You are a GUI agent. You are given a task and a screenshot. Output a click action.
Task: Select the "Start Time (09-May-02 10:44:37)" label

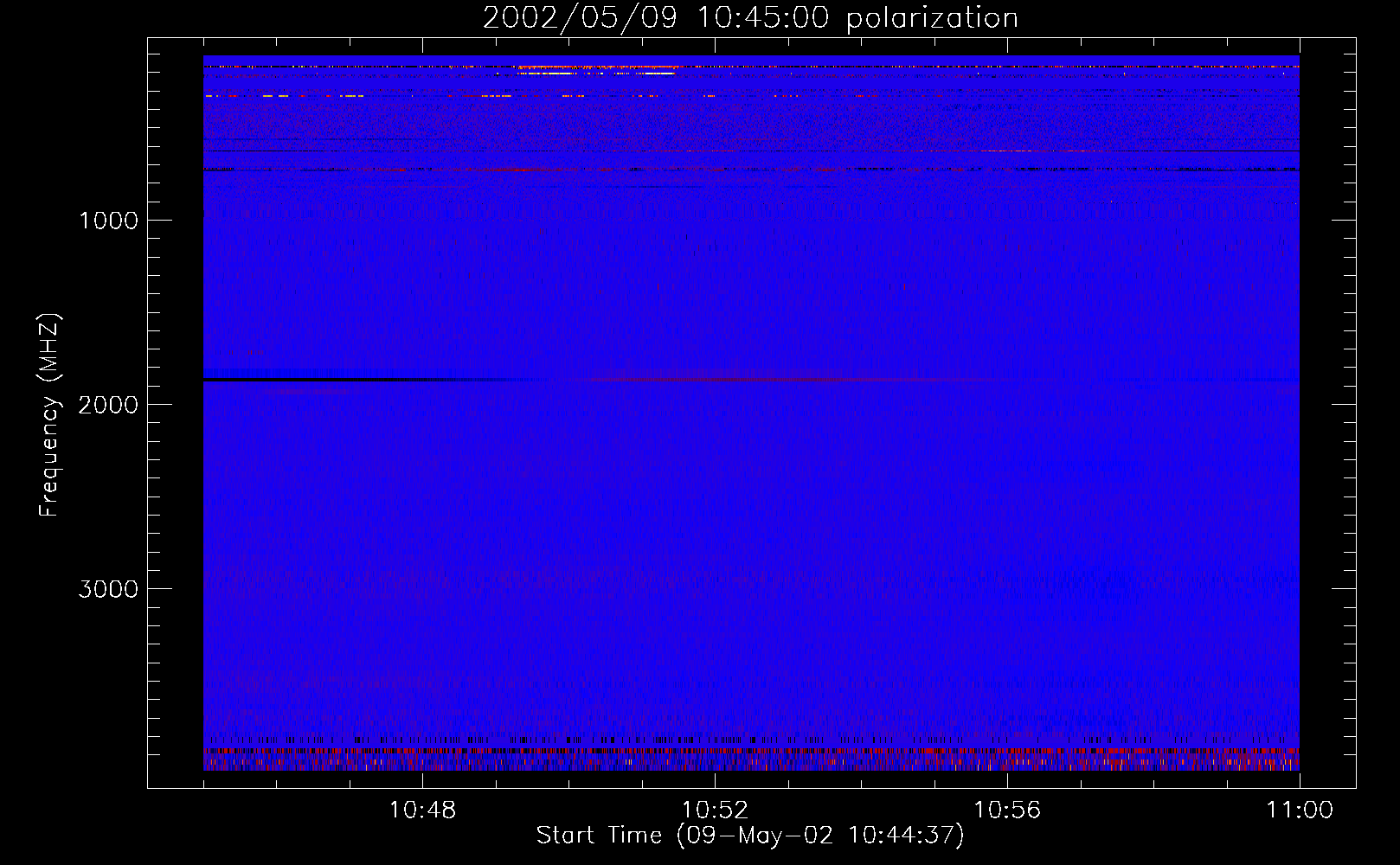[750, 836]
